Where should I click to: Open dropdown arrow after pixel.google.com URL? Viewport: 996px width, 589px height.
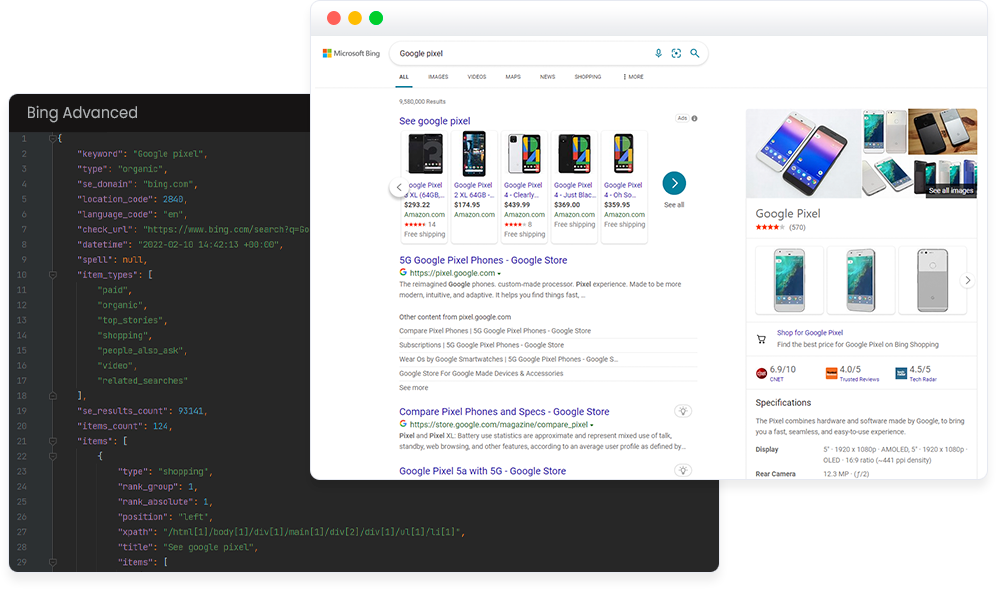[499, 274]
